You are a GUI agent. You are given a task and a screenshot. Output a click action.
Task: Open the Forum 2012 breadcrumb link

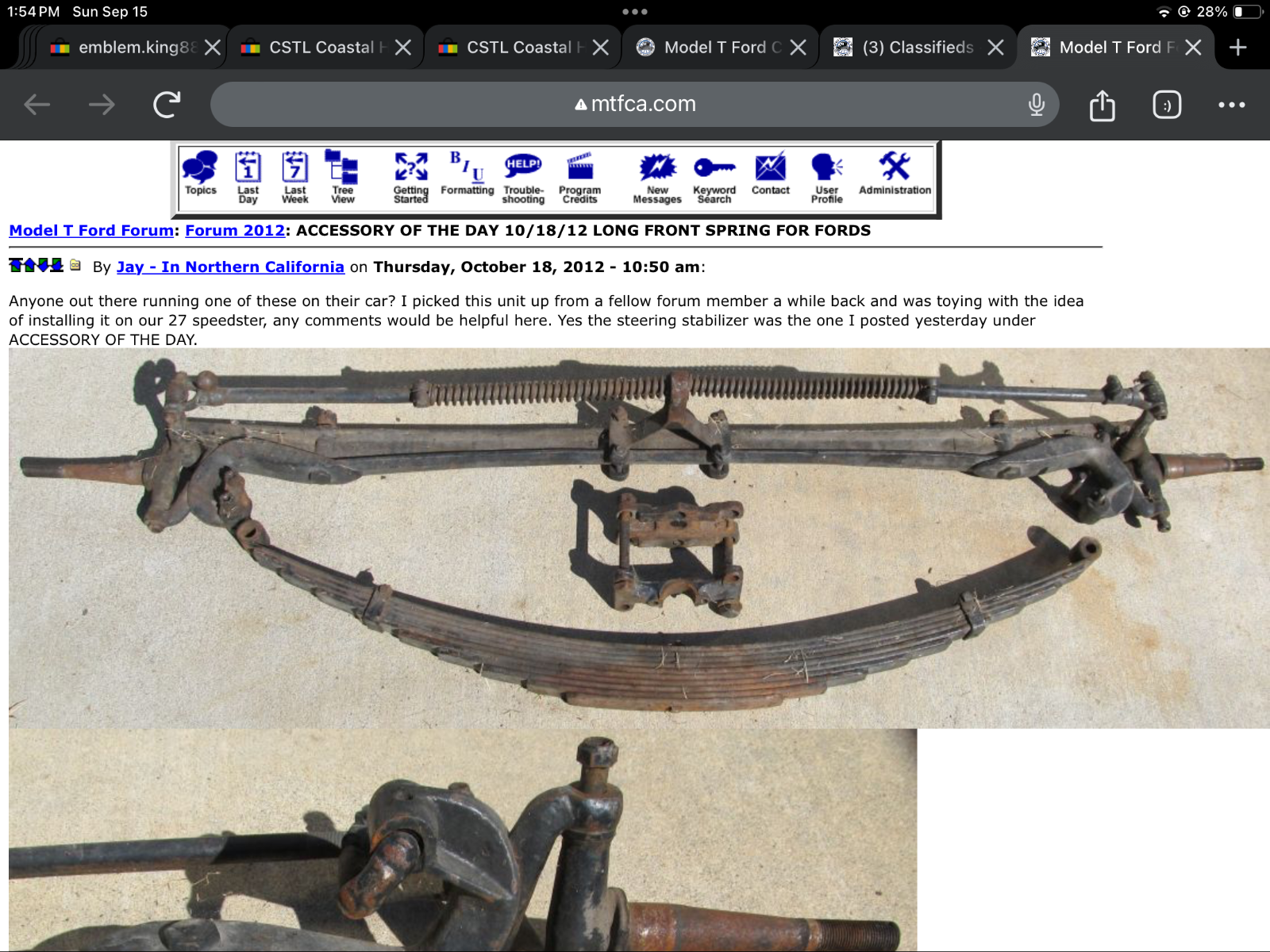coord(235,231)
